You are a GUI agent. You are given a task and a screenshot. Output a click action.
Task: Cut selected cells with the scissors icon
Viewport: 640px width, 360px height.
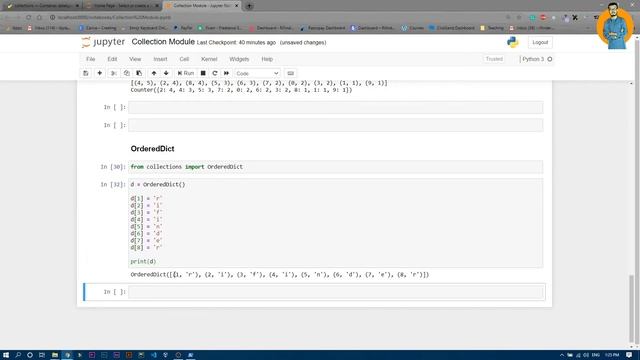click(x=114, y=73)
